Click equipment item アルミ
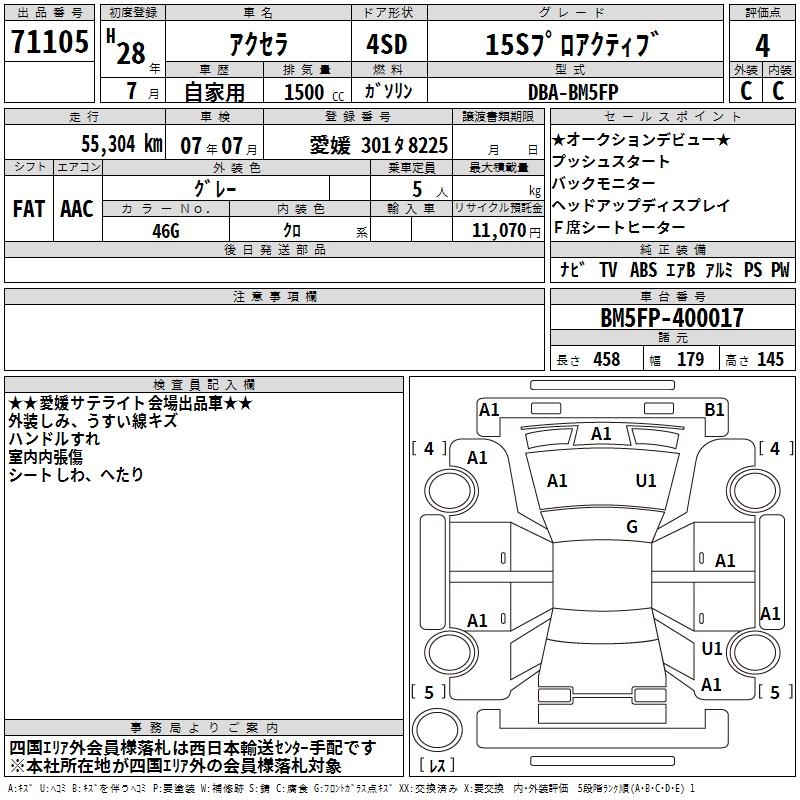 click(x=719, y=269)
